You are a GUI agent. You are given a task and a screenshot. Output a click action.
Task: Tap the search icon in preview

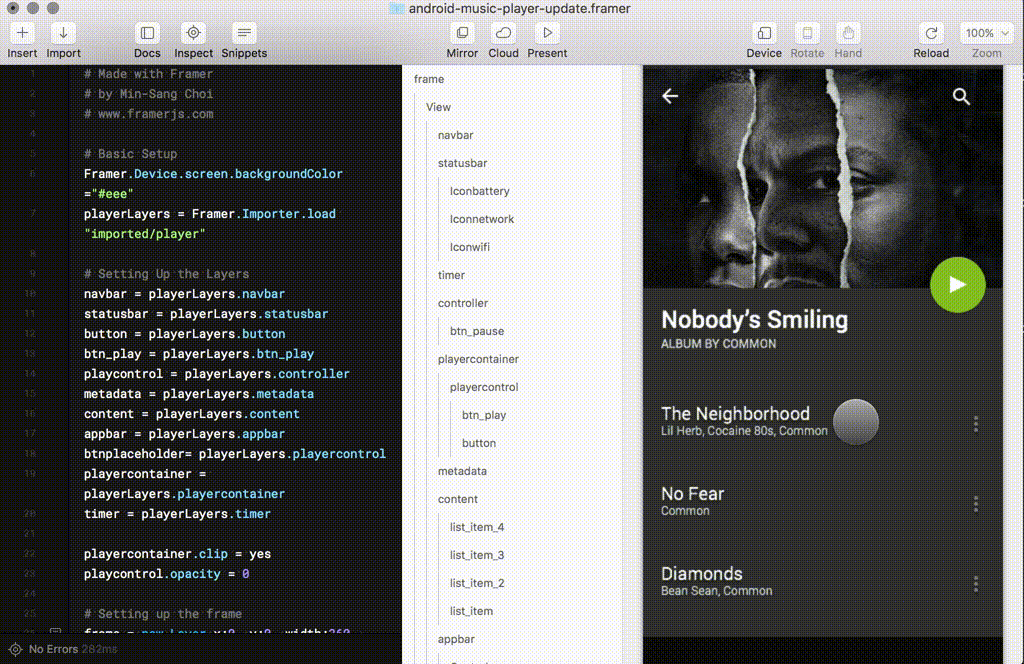[x=961, y=97]
